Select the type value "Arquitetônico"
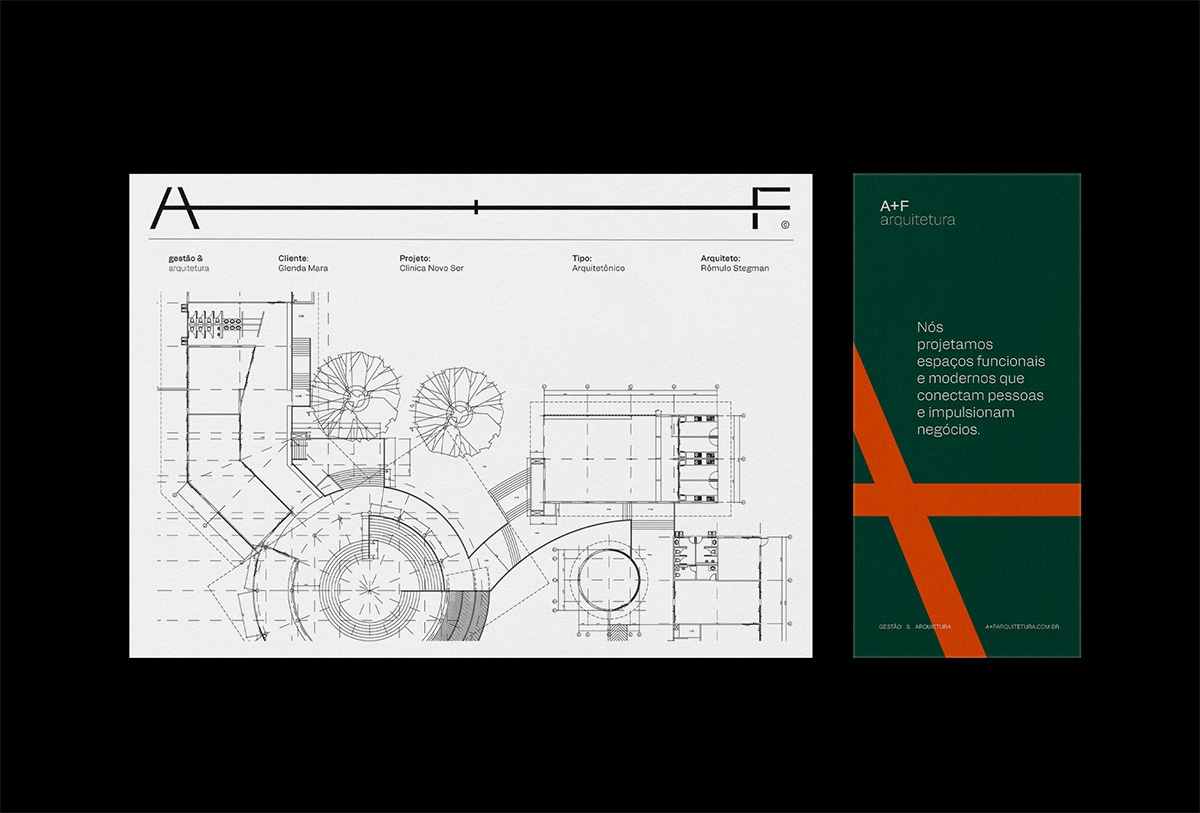The height and width of the screenshot is (813, 1200). (598, 268)
